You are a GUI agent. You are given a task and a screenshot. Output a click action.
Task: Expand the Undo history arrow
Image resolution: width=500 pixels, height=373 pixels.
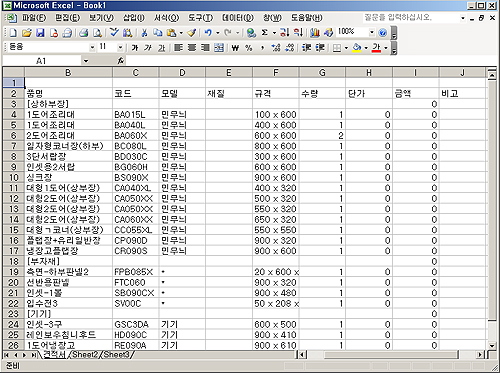(218, 33)
